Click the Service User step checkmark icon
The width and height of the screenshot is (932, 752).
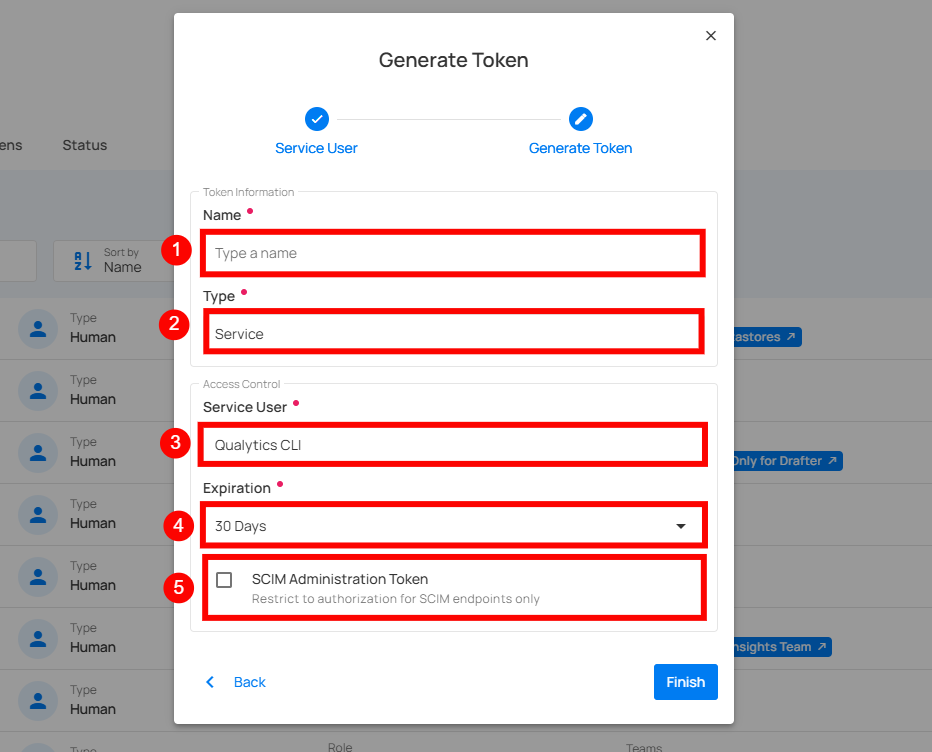coord(316,119)
